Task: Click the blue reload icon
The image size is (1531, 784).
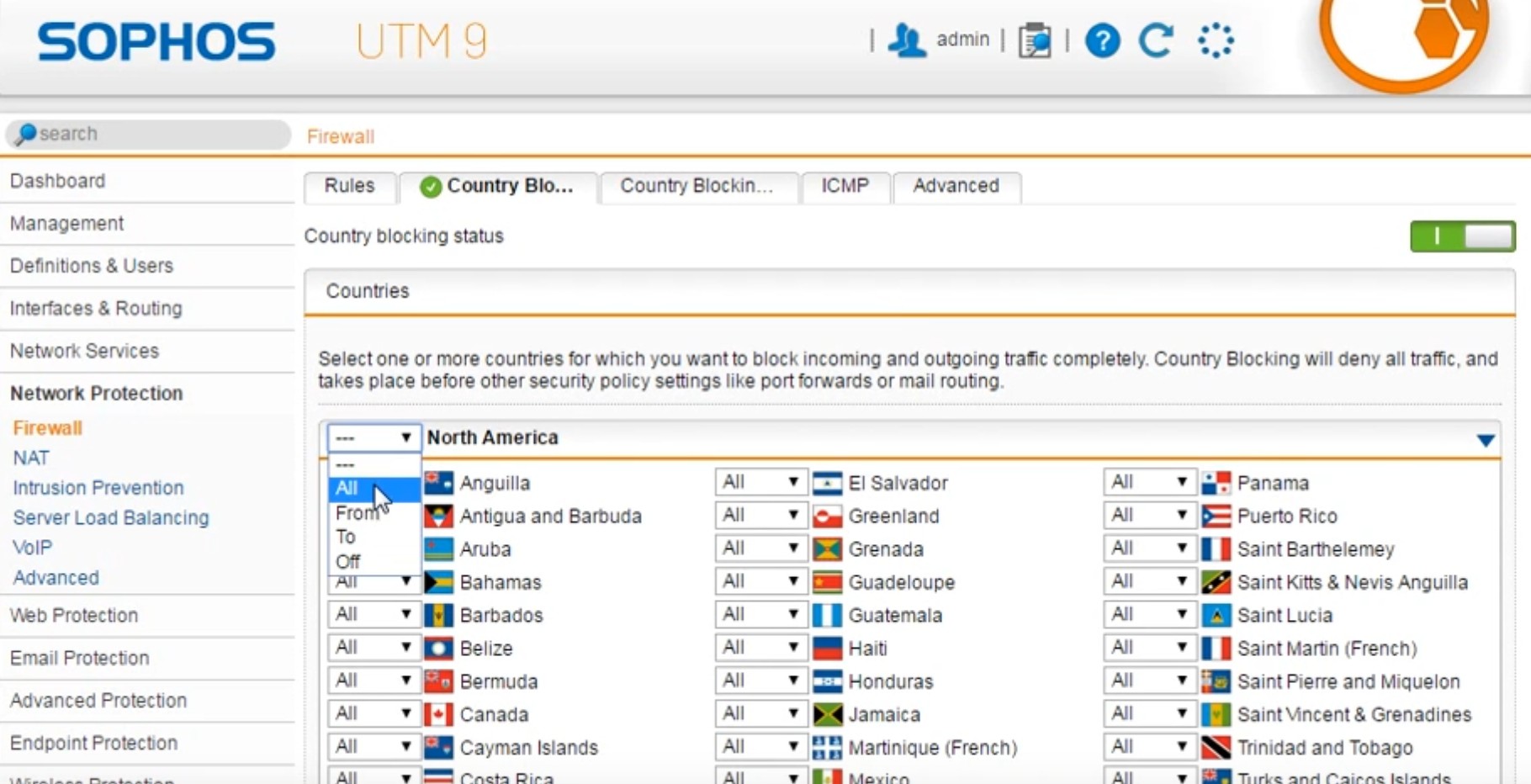Action: click(1156, 40)
